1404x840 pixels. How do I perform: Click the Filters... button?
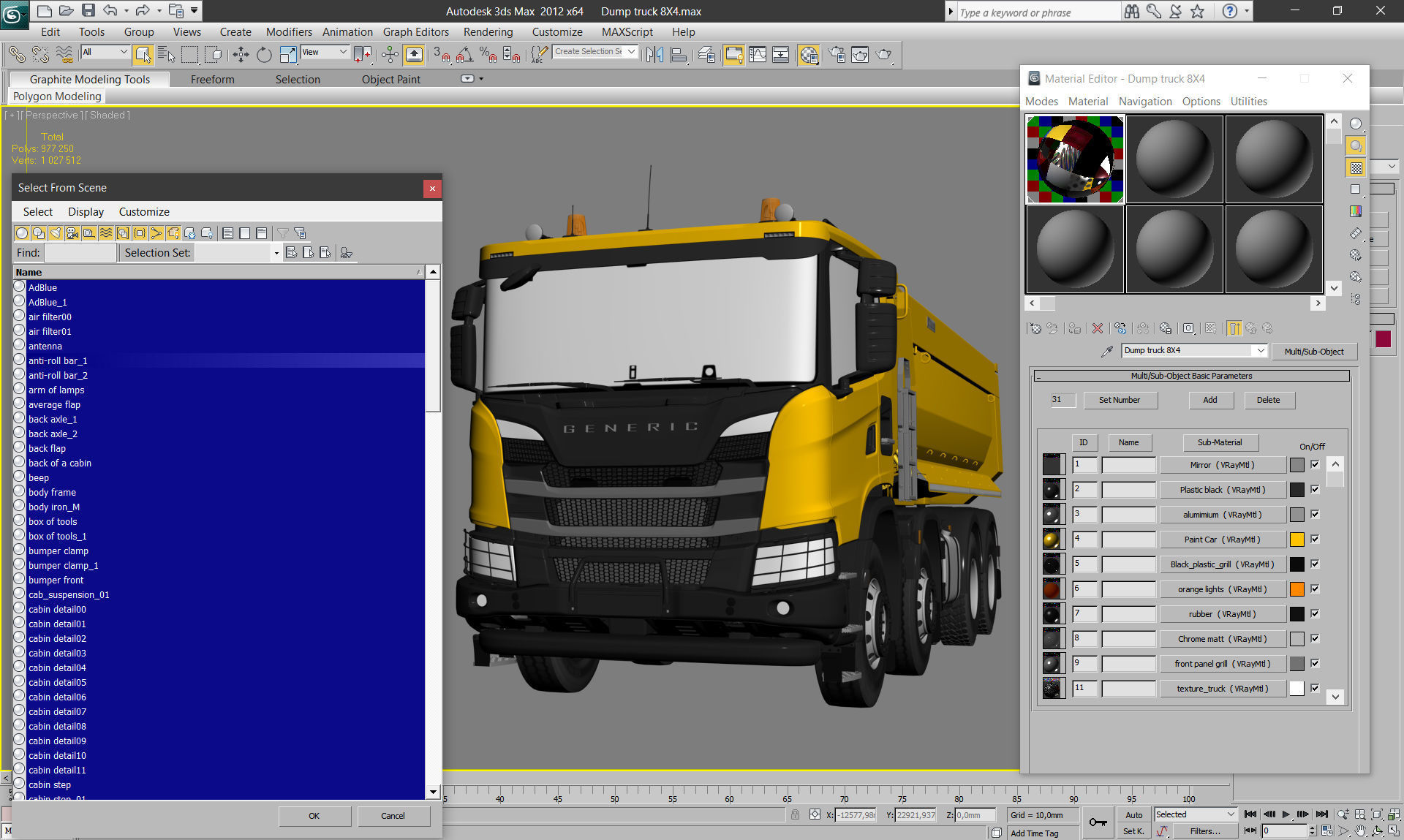[x=1204, y=831]
